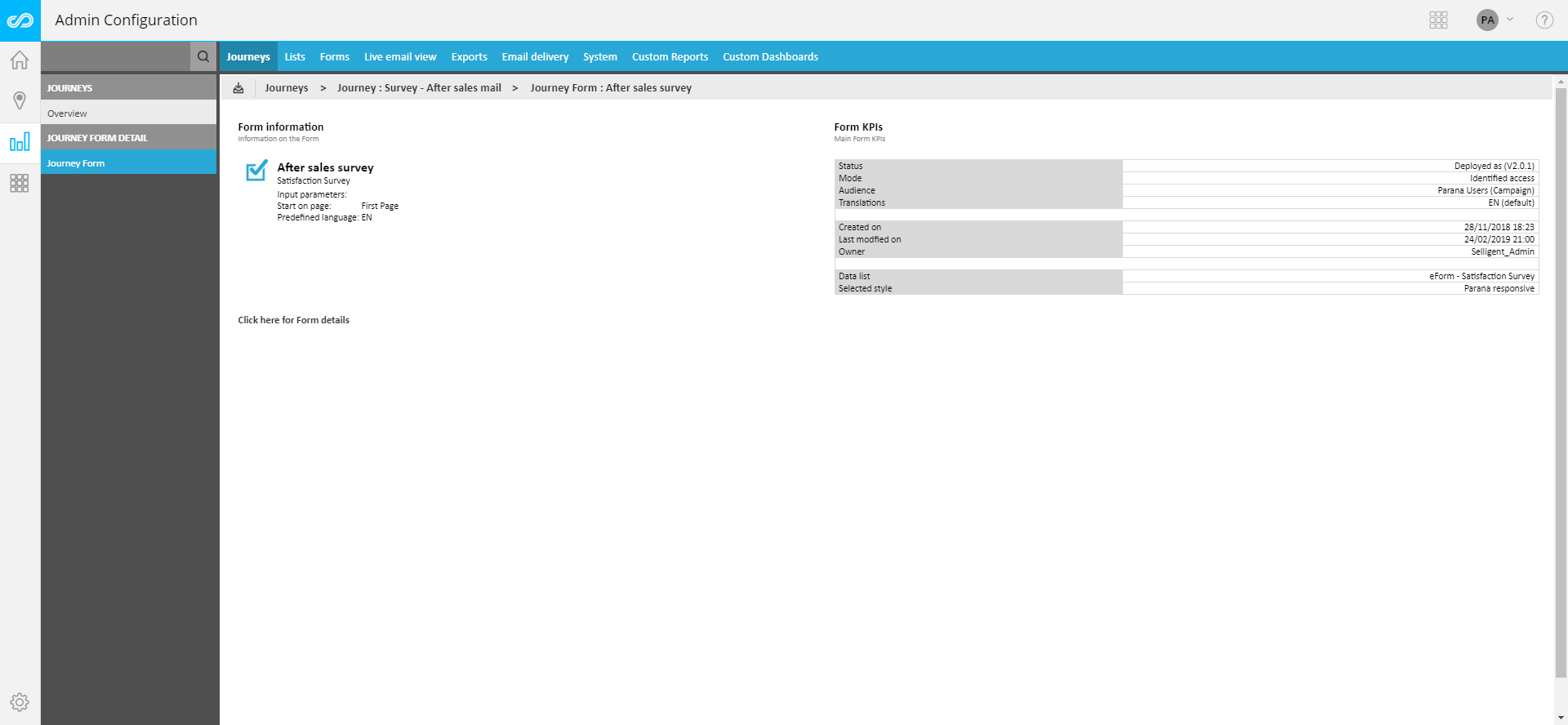This screenshot has width=1568, height=725.
Task: Open the settings gear icon
Action: click(x=20, y=702)
